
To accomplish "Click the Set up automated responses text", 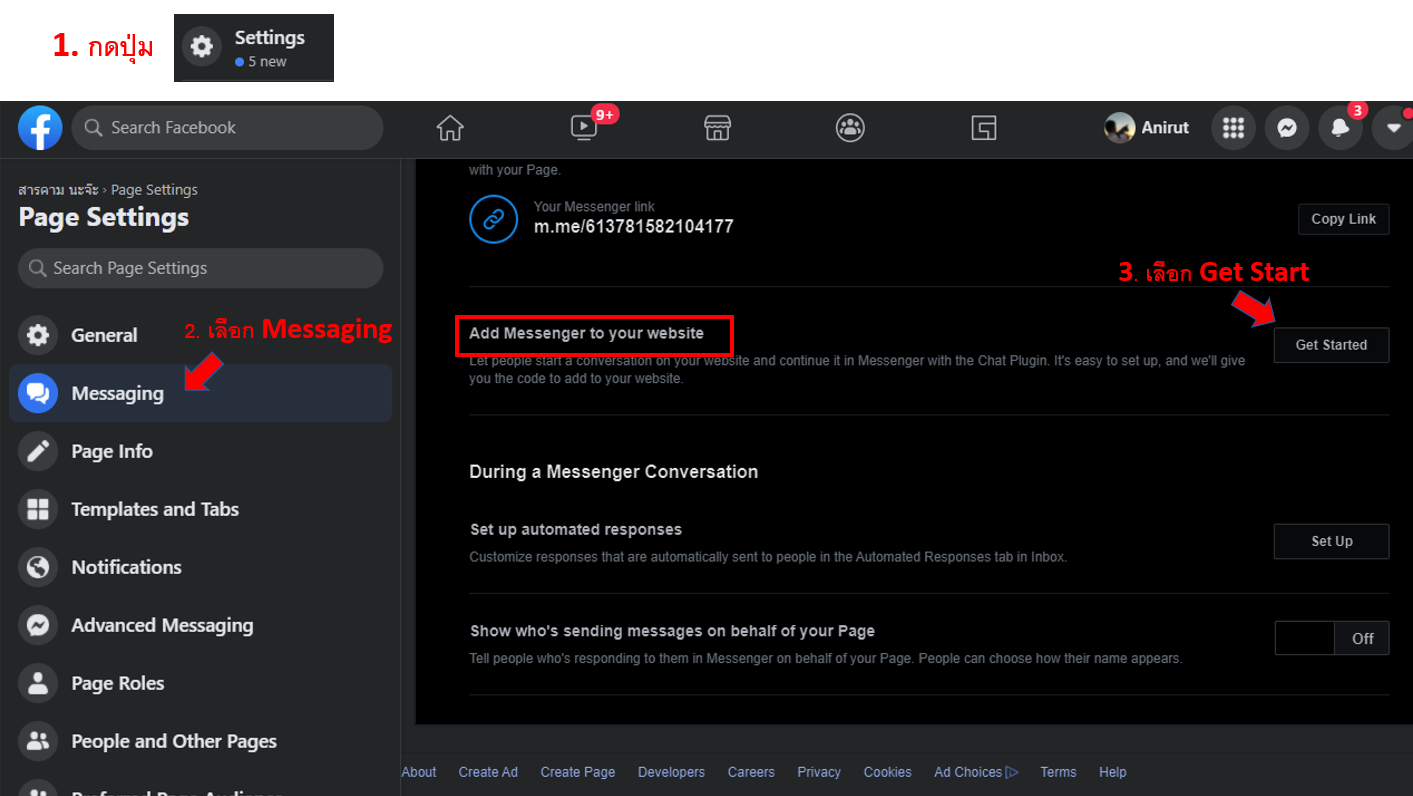I will (576, 529).
